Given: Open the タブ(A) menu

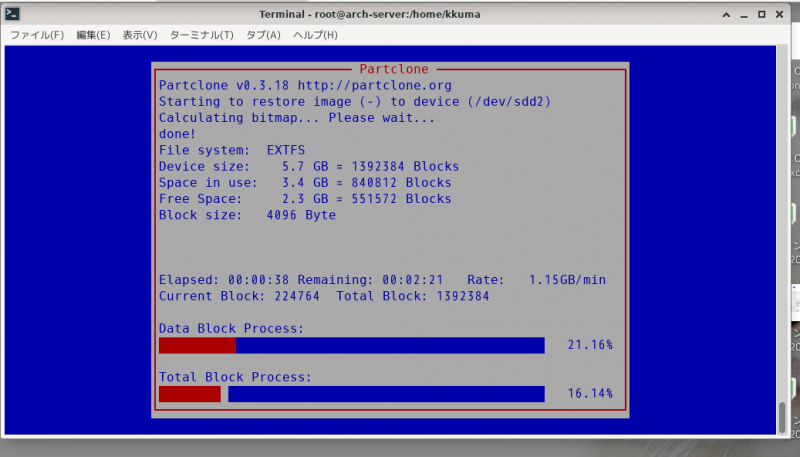Looking at the screenshot, I should (x=263, y=35).
